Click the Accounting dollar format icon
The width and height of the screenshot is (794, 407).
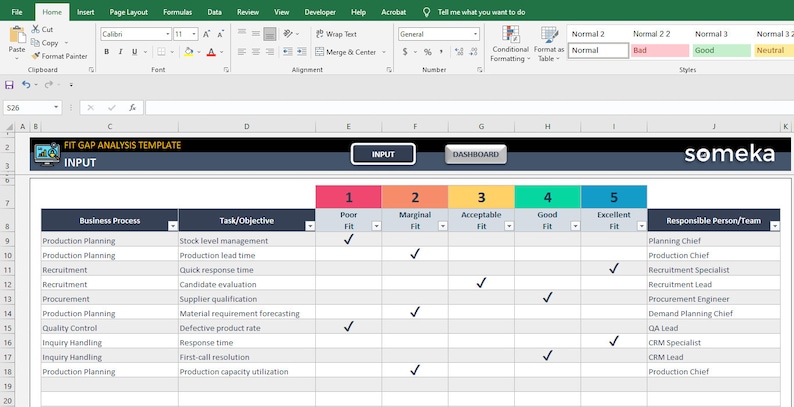(x=405, y=52)
